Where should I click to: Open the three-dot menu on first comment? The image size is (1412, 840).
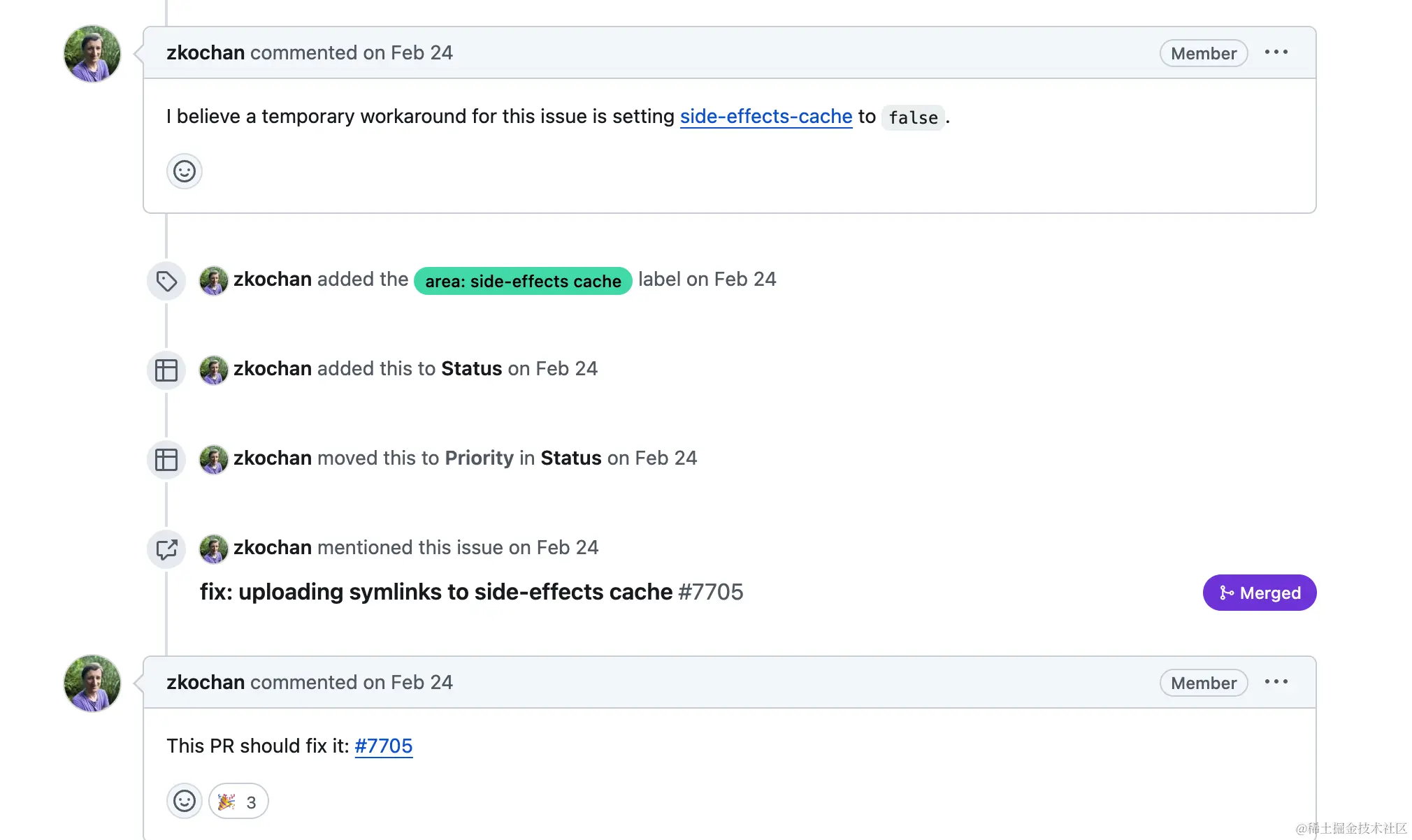(1276, 52)
